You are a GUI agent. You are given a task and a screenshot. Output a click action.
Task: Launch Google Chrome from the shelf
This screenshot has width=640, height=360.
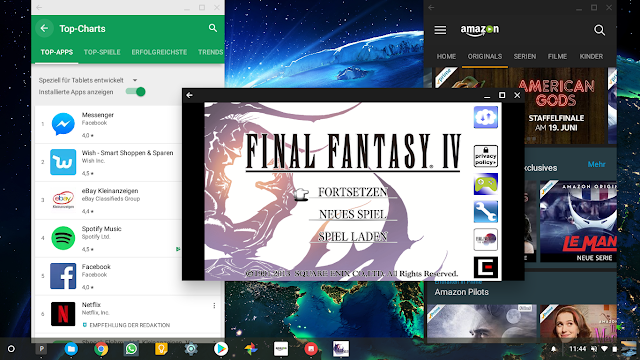101,349
